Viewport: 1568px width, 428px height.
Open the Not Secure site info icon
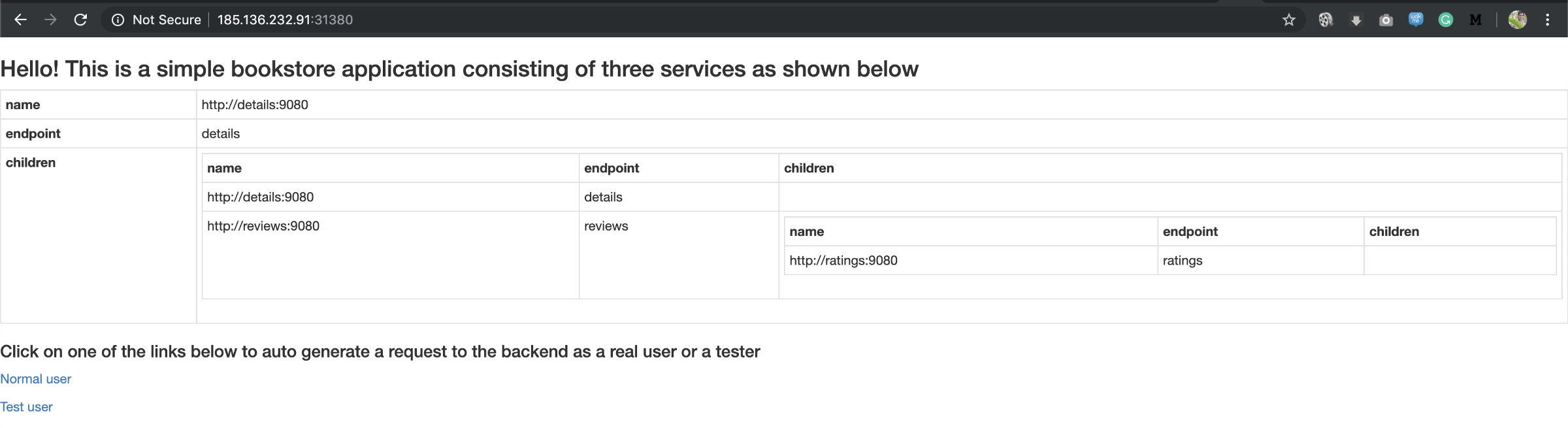118,20
